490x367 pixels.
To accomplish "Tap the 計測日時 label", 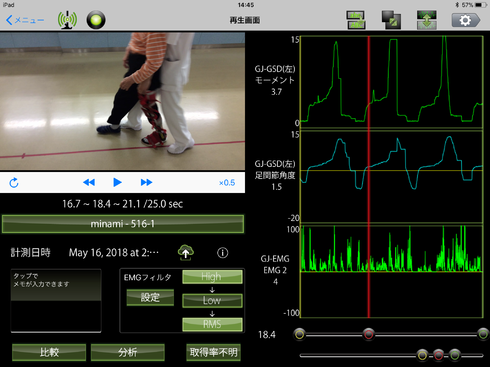I will (x=31, y=253).
